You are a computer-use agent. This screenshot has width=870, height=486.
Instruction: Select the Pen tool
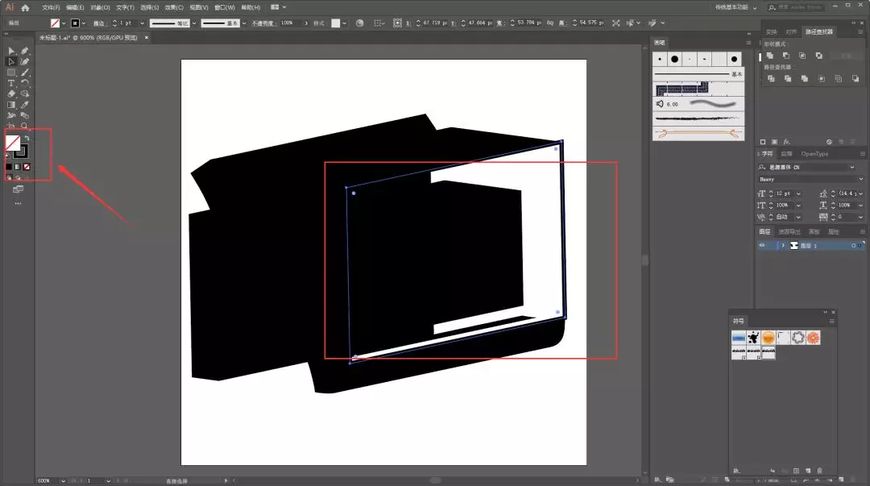coord(25,51)
